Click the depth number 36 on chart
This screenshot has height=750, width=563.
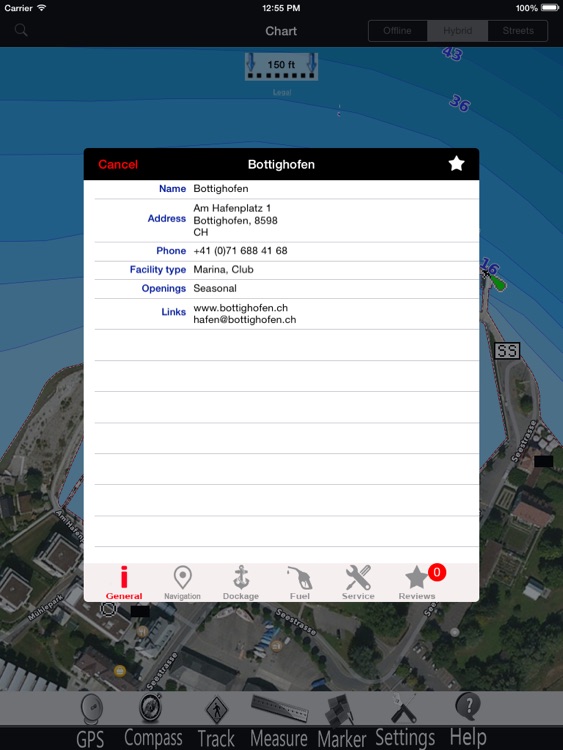(460, 103)
